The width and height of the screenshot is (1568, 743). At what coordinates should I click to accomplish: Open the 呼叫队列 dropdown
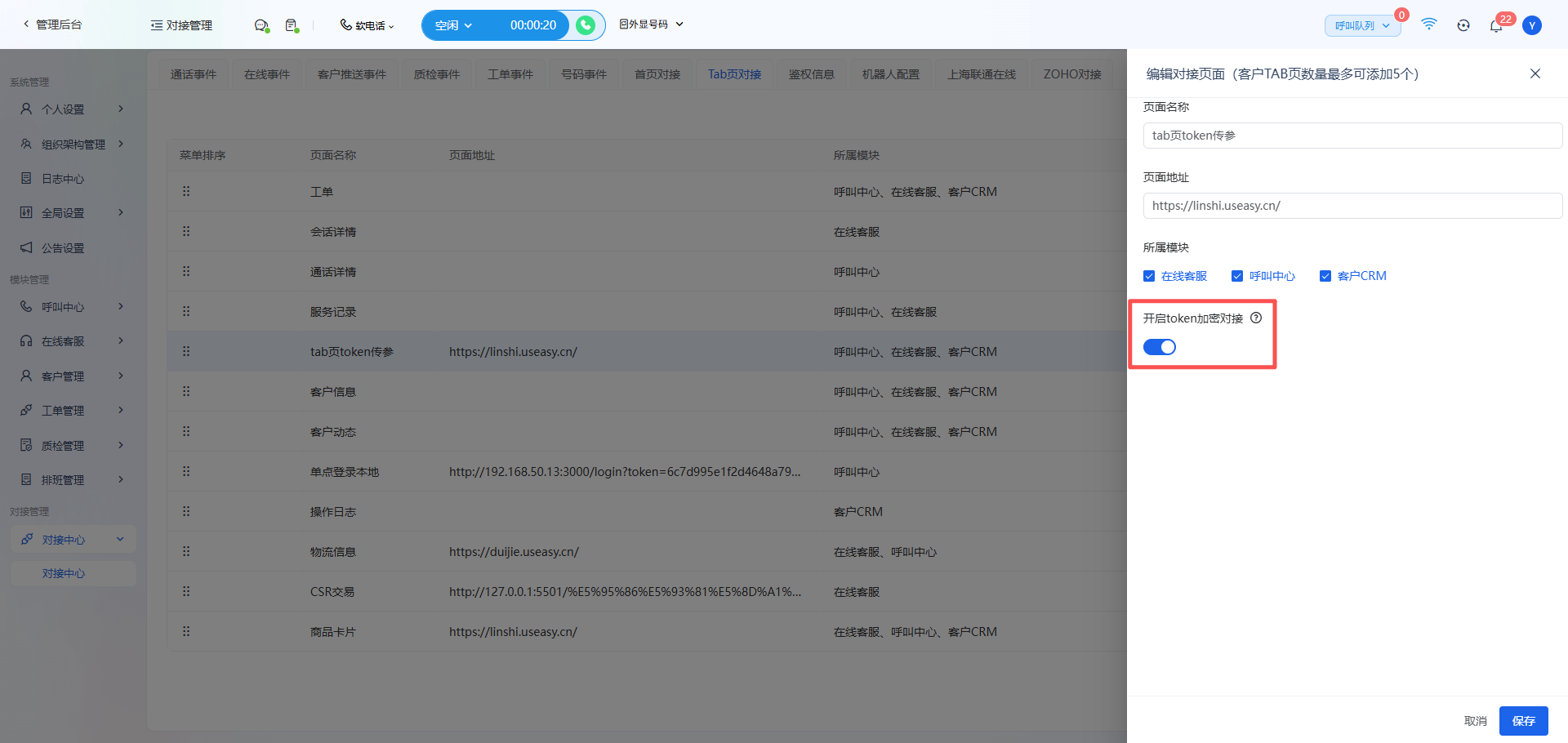pos(1362,25)
